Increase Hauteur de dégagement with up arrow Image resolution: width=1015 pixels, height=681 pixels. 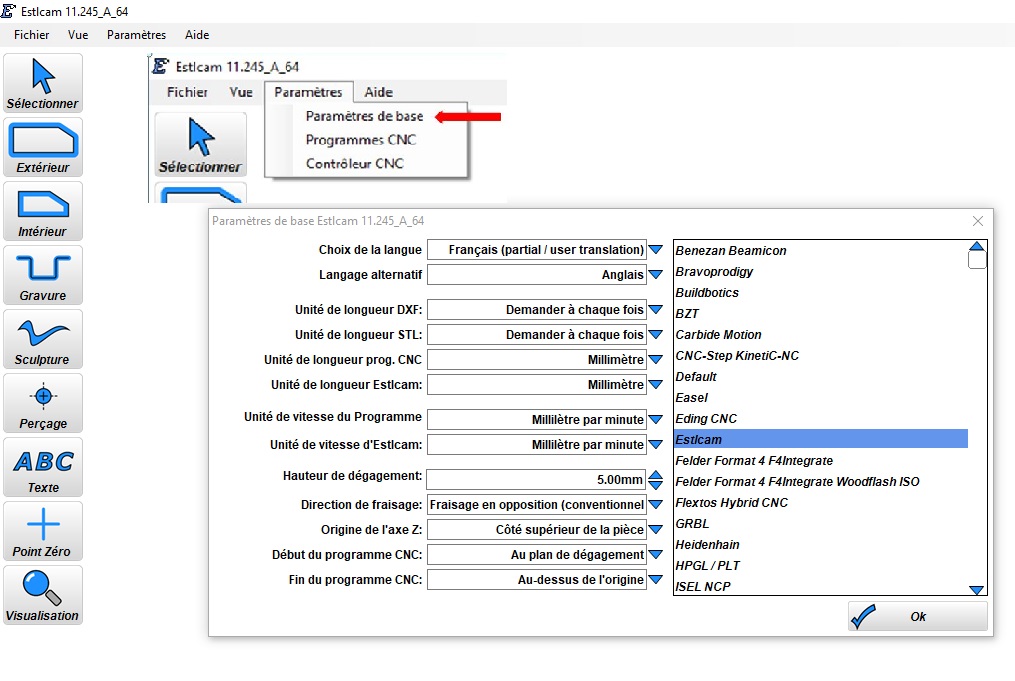656,474
